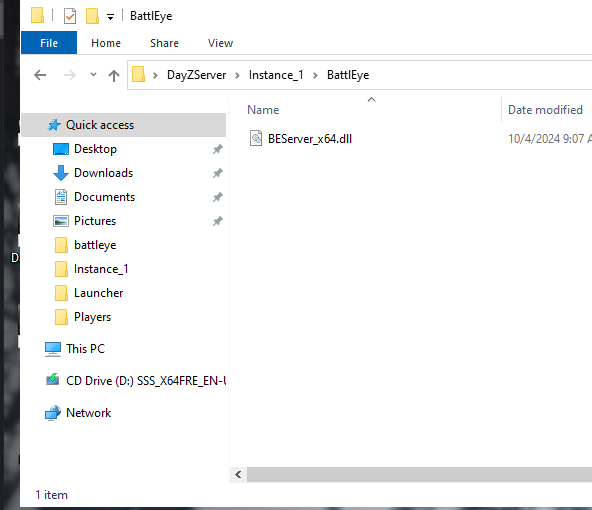
Task: Click Instance_1 in the address breadcrumb
Action: (276, 75)
